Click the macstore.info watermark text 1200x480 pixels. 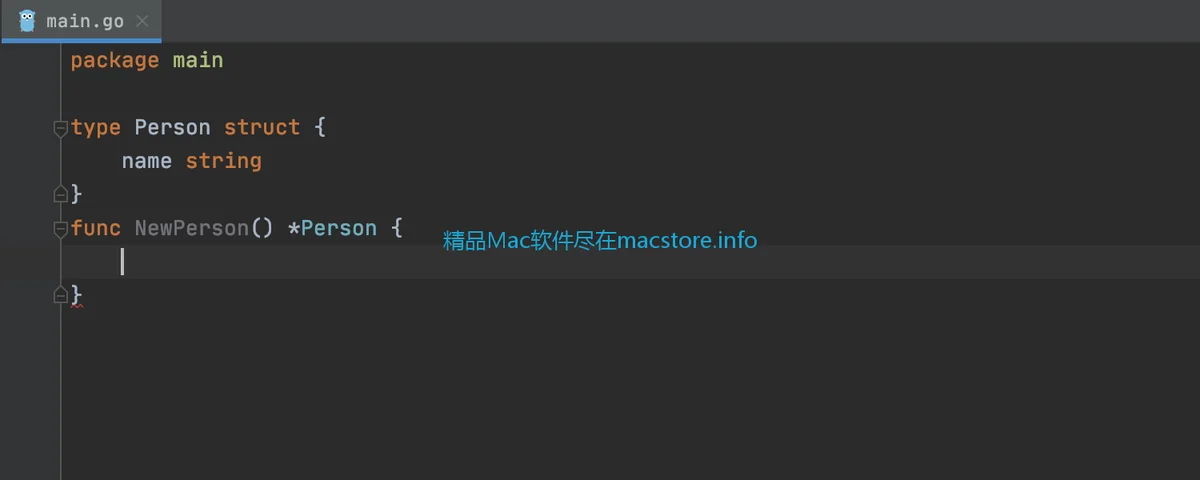point(600,241)
